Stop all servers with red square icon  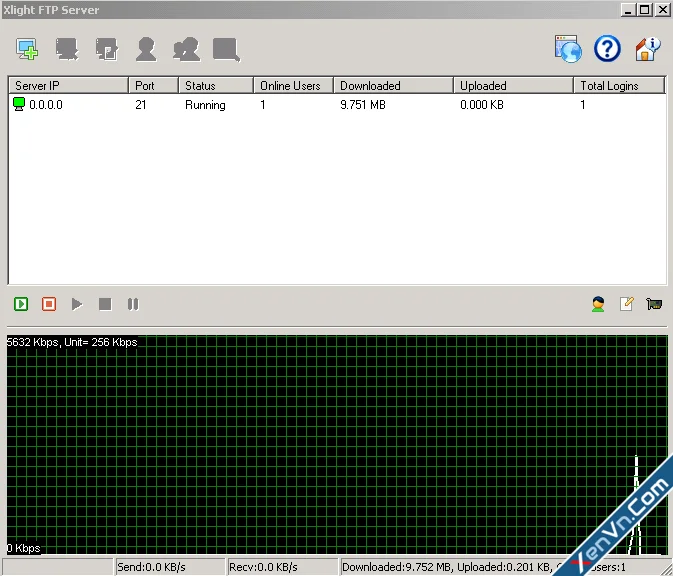pyautogui.click(x=49, y=304)
